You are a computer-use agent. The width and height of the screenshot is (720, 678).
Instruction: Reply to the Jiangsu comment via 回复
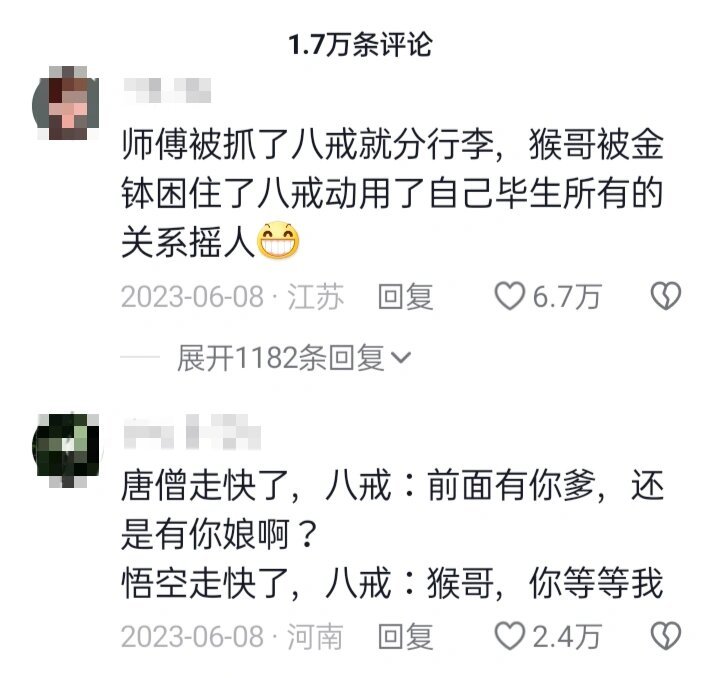pos(405,297)
